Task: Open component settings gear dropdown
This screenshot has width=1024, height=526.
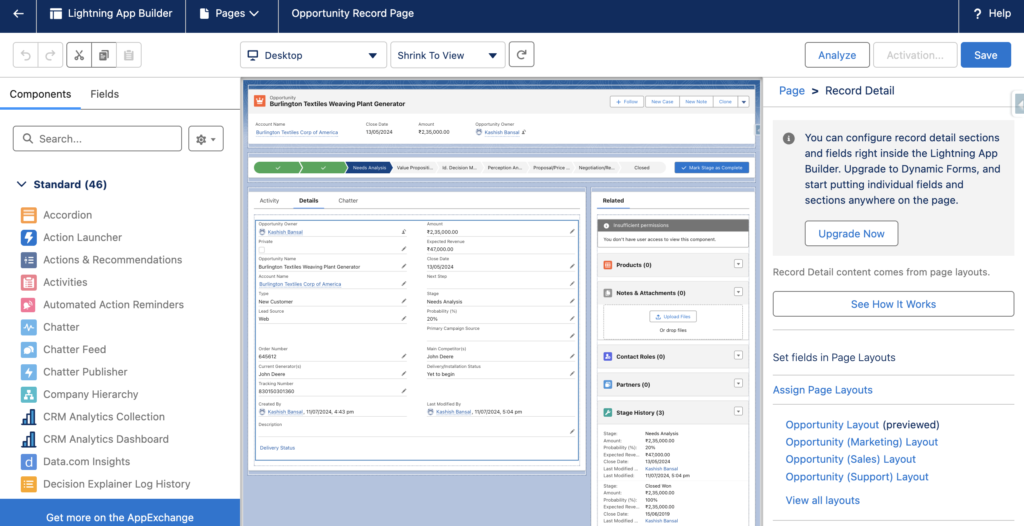Action: (206, 139)
